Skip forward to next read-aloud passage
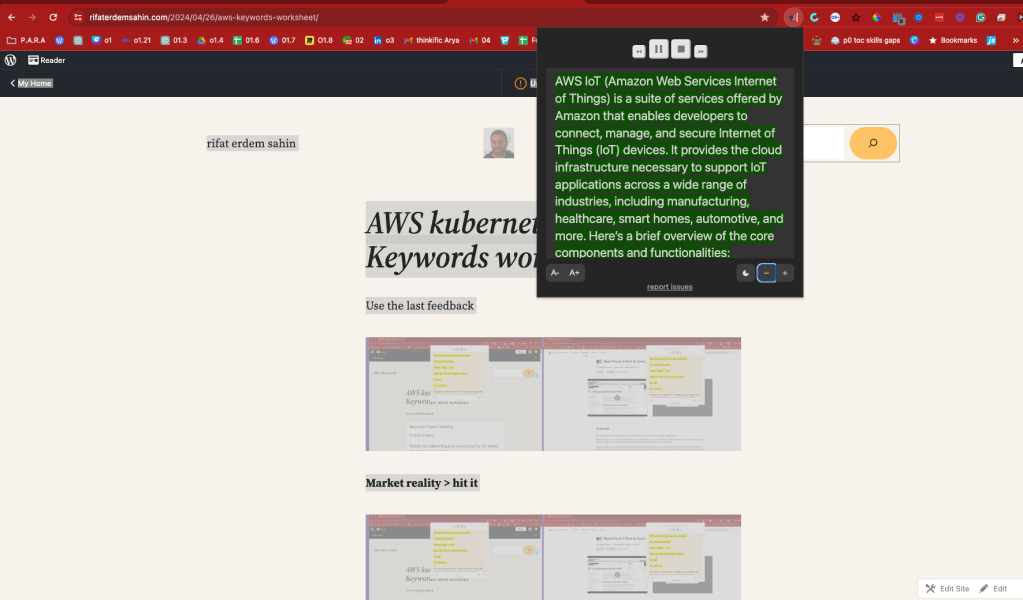The image size is (1023, 600). point(700,51)
